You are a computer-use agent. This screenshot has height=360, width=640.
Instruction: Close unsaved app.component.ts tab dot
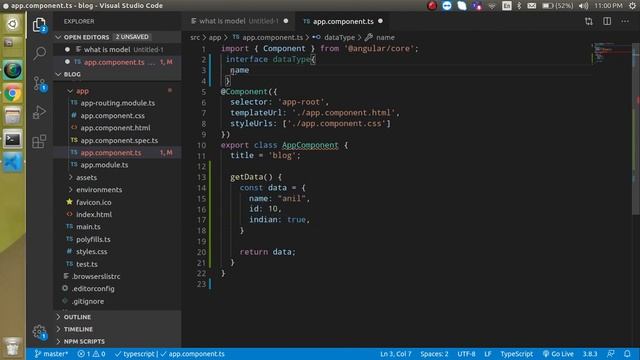coord(380,21)
